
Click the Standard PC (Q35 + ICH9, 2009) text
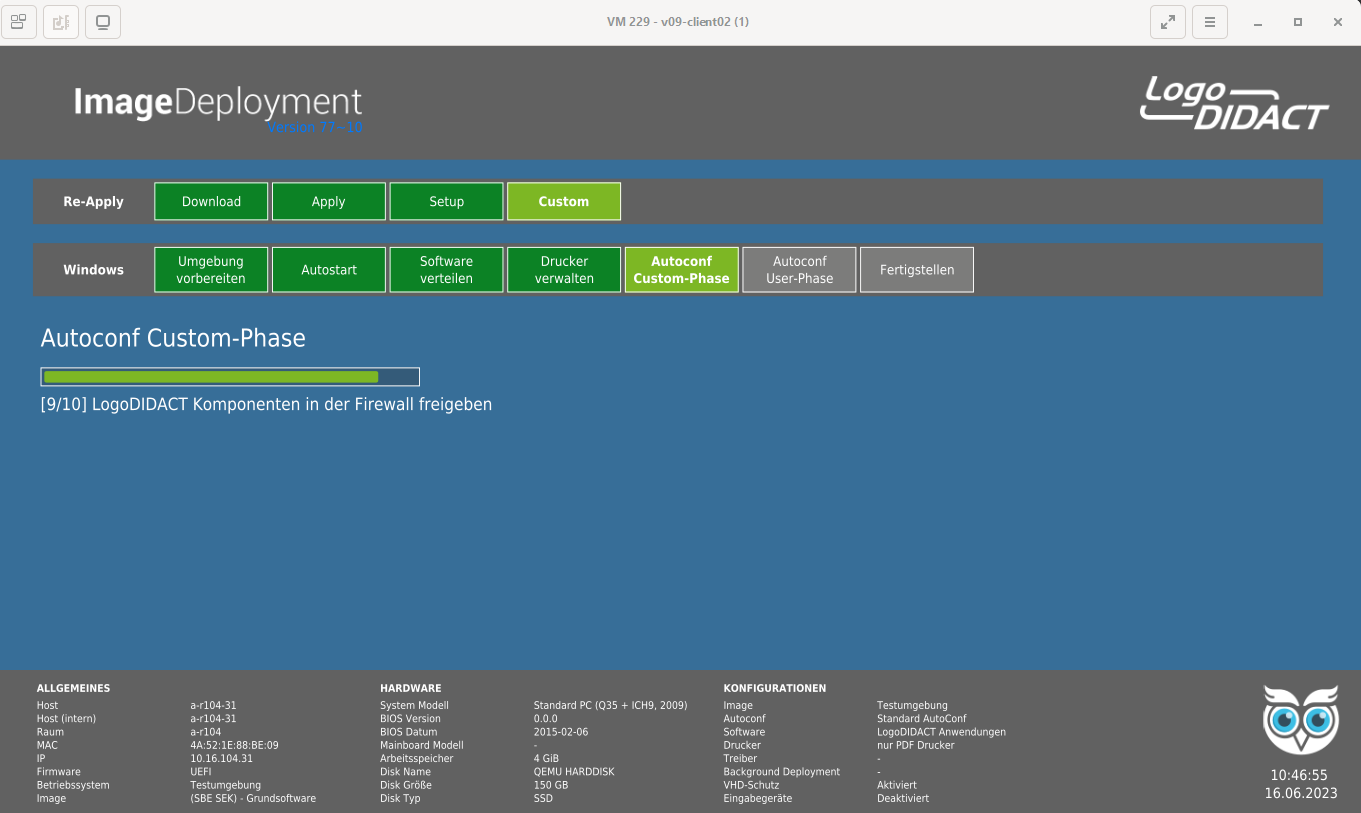tap(610, 705)
